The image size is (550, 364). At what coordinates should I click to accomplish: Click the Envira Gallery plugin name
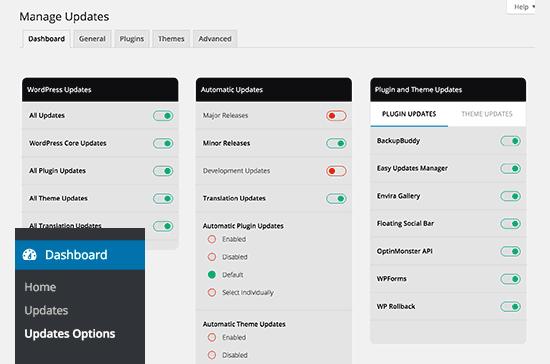398,196
